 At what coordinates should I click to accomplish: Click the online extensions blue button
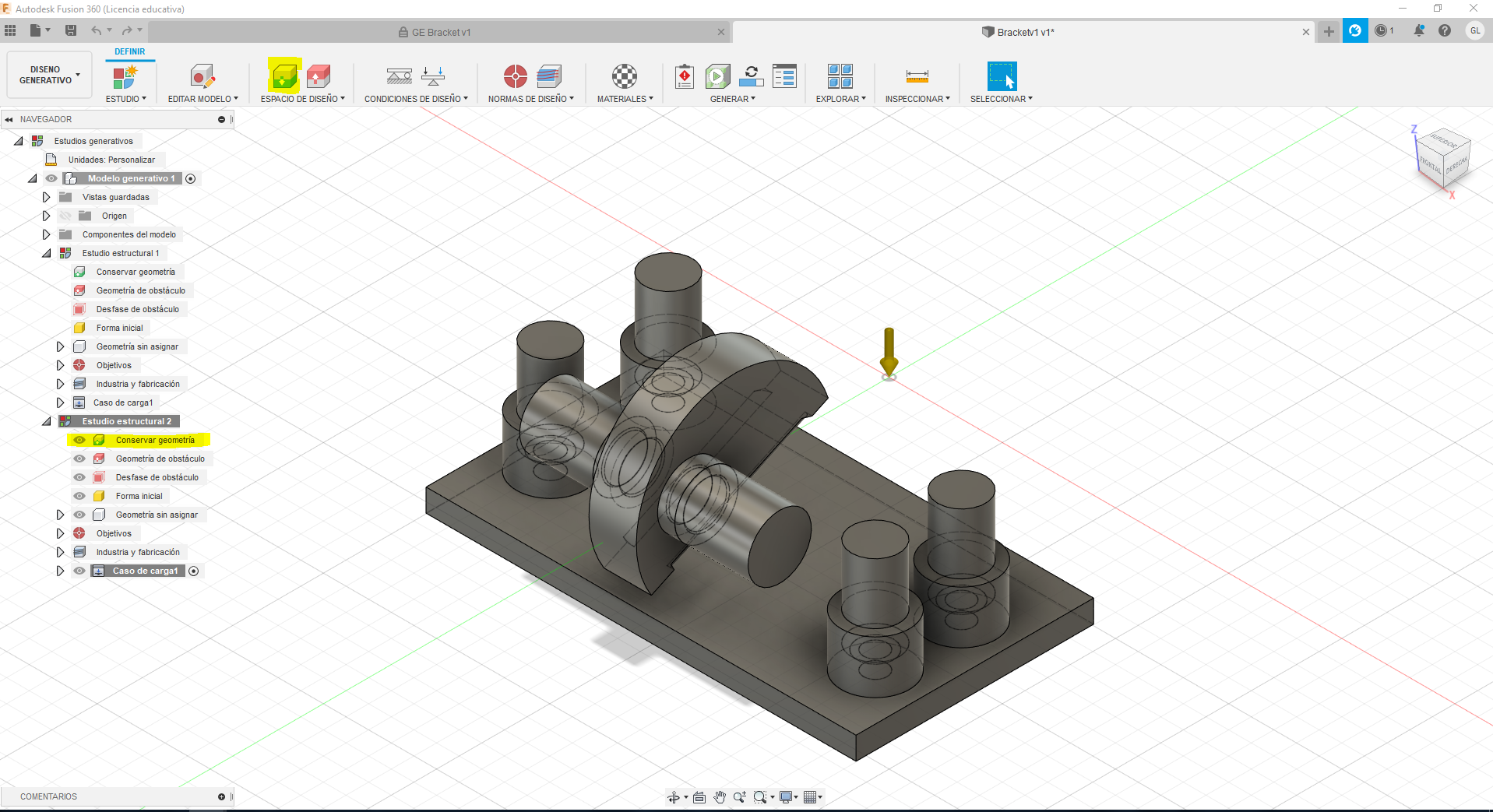(x=1355, y=30)
